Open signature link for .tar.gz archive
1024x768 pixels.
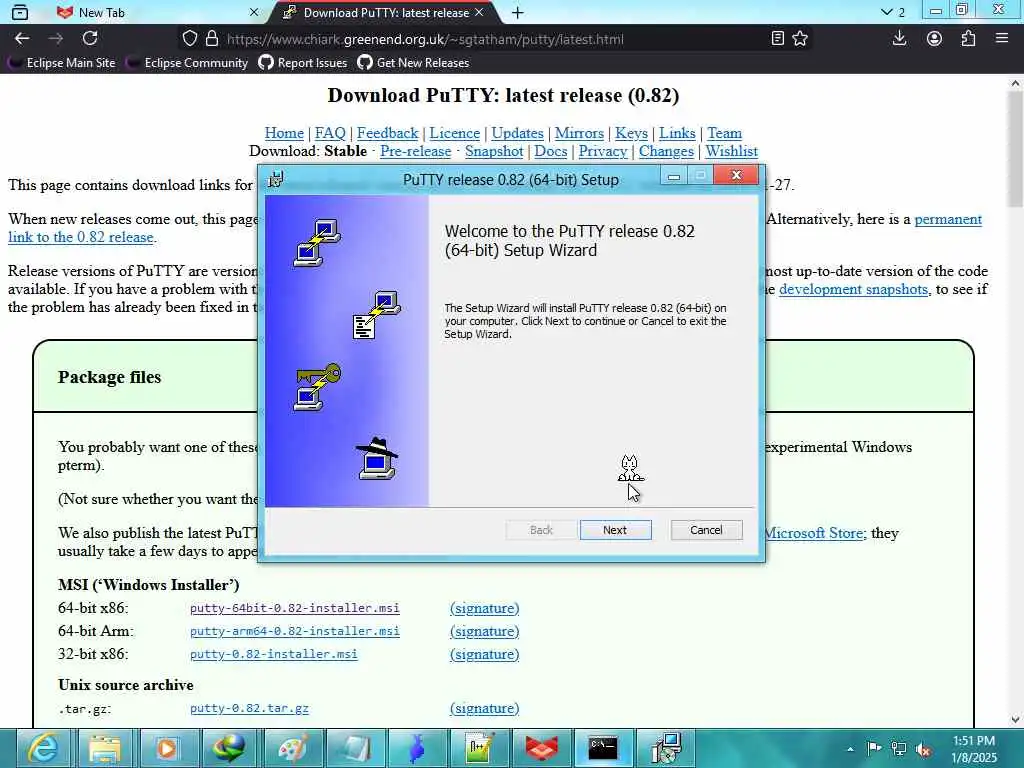(x=485, y=709)
